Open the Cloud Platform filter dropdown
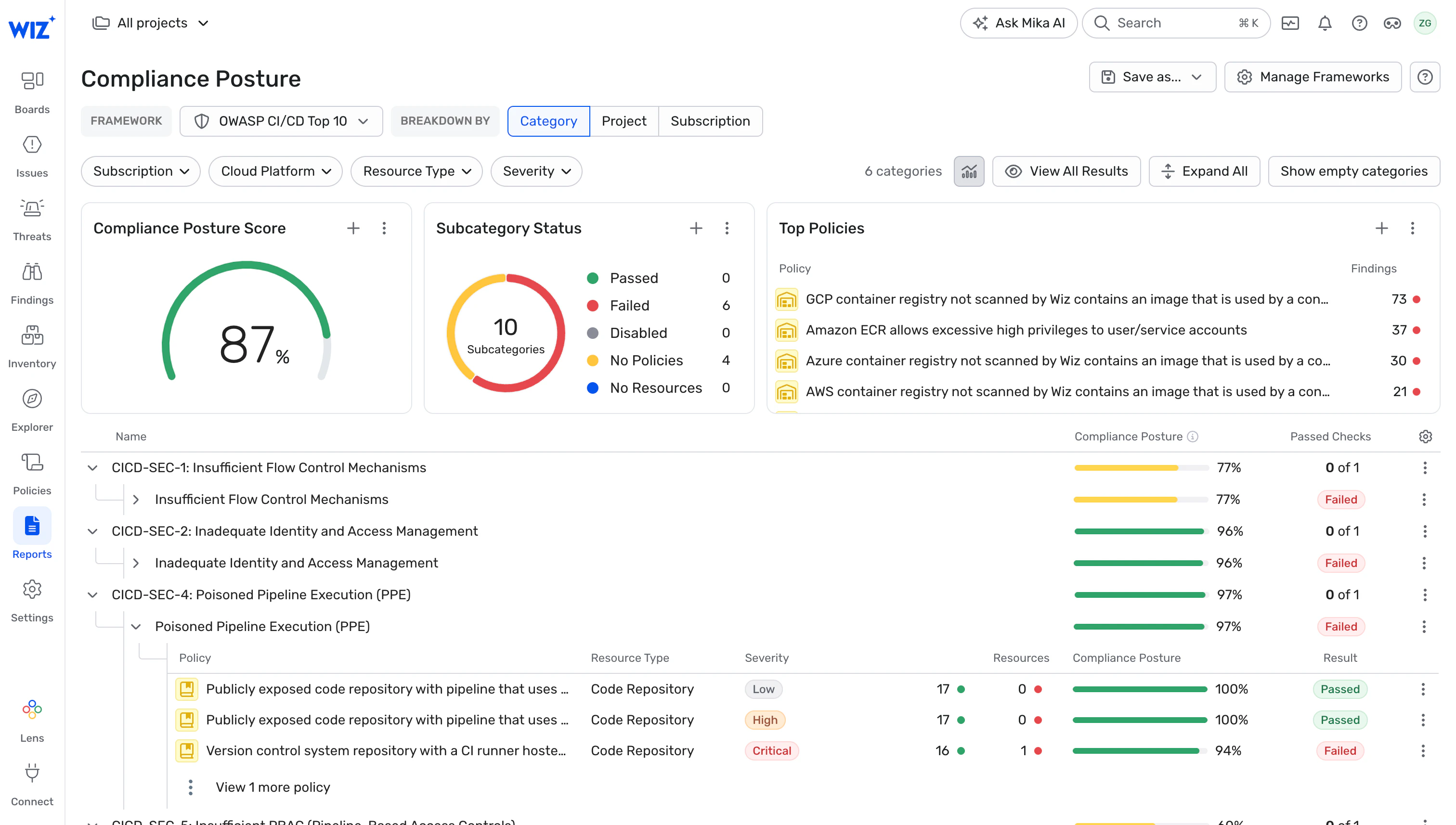1456x825 pixels. 275,171
